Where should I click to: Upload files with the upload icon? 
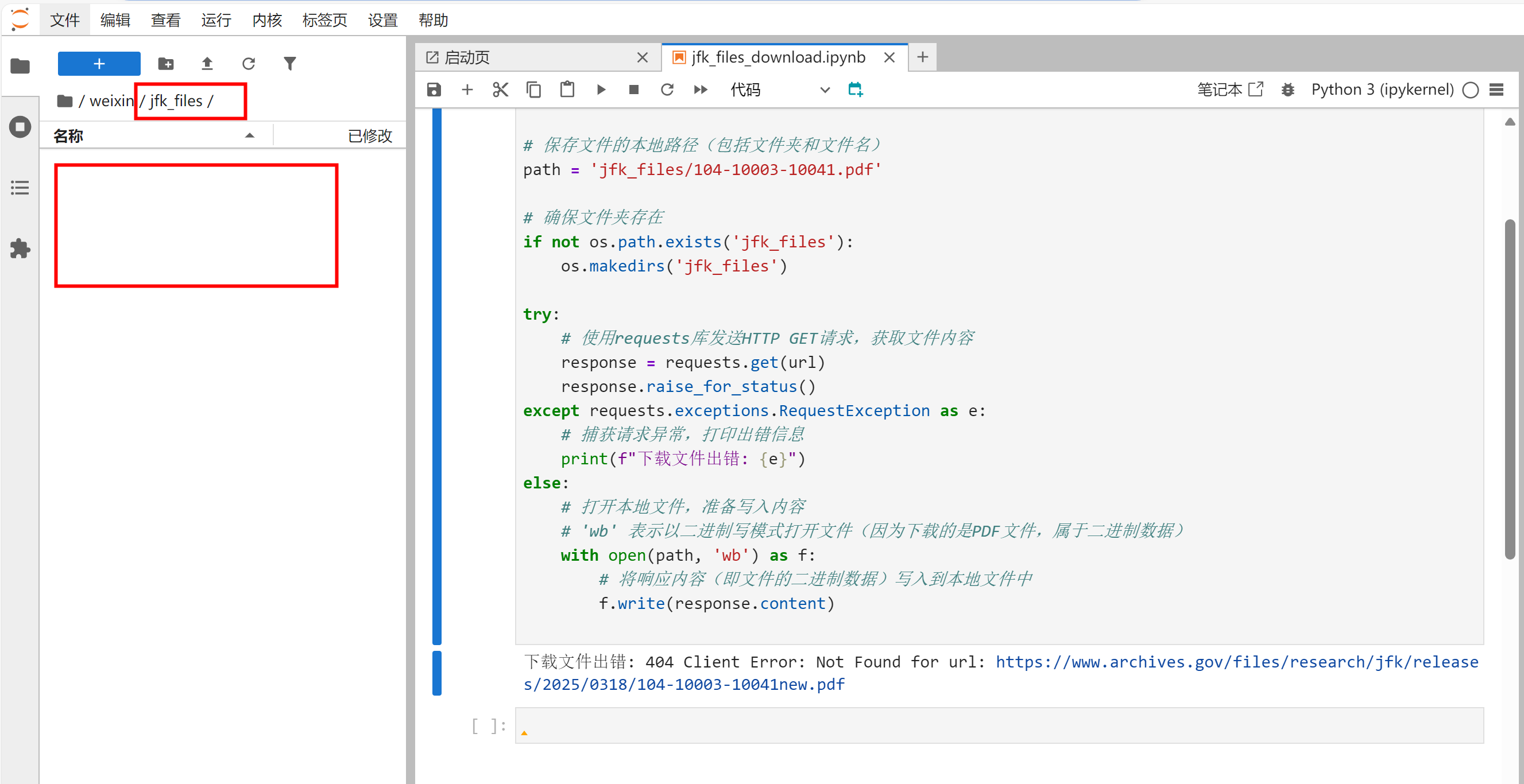tap(207, 64)
